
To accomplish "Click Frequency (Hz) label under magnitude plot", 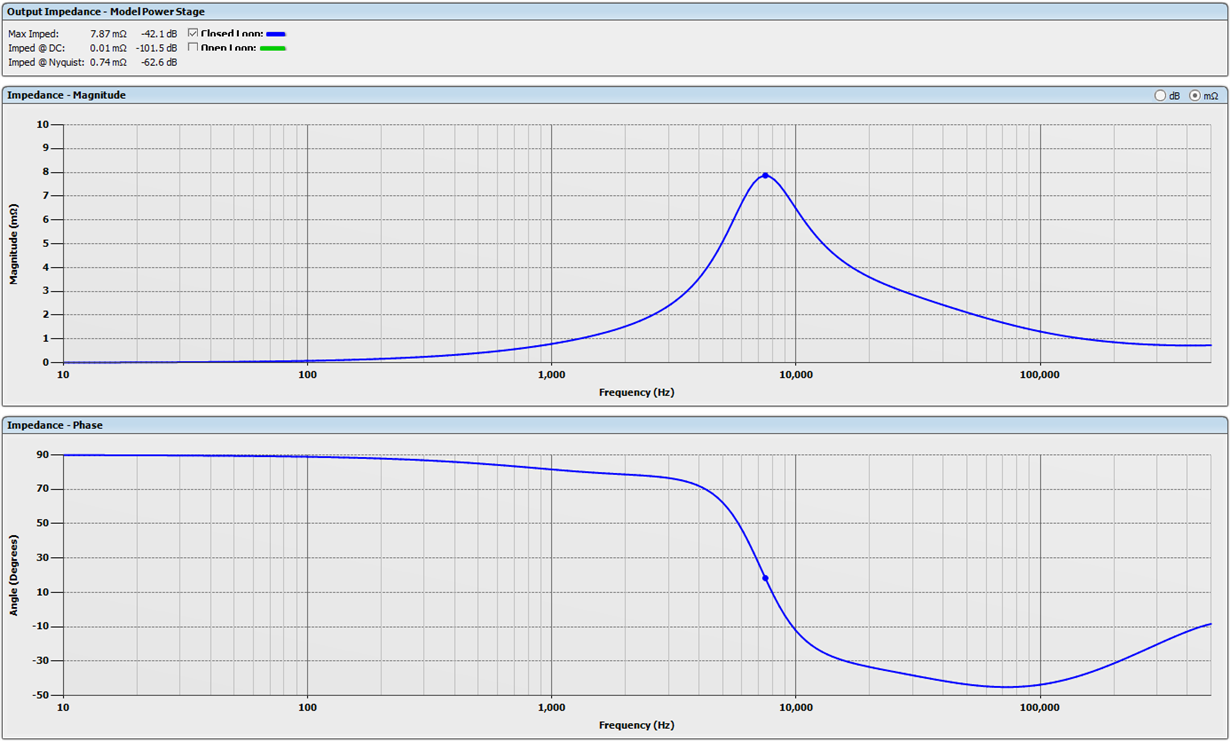I will point(637,392).
